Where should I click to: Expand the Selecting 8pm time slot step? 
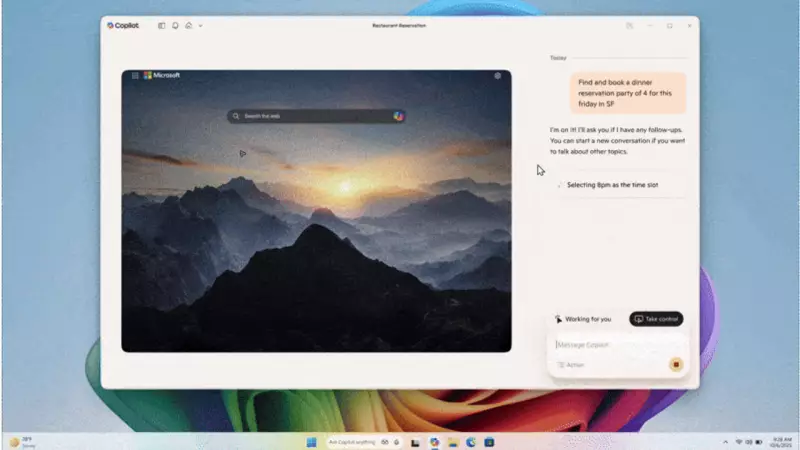(x=612, y=185)
